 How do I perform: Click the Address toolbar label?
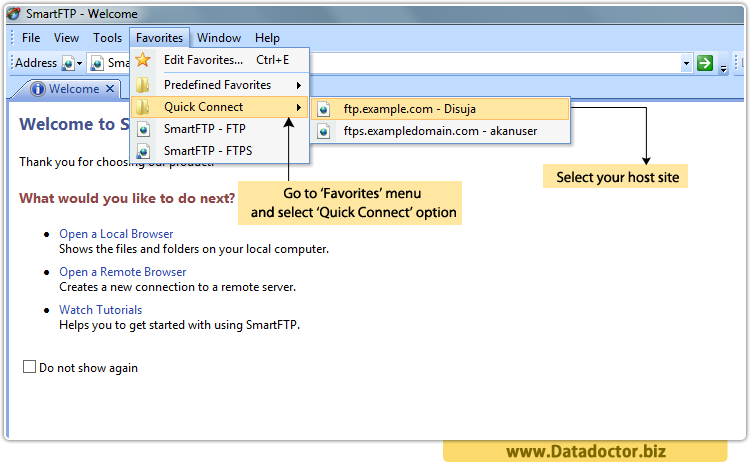[x=36, y=63]
